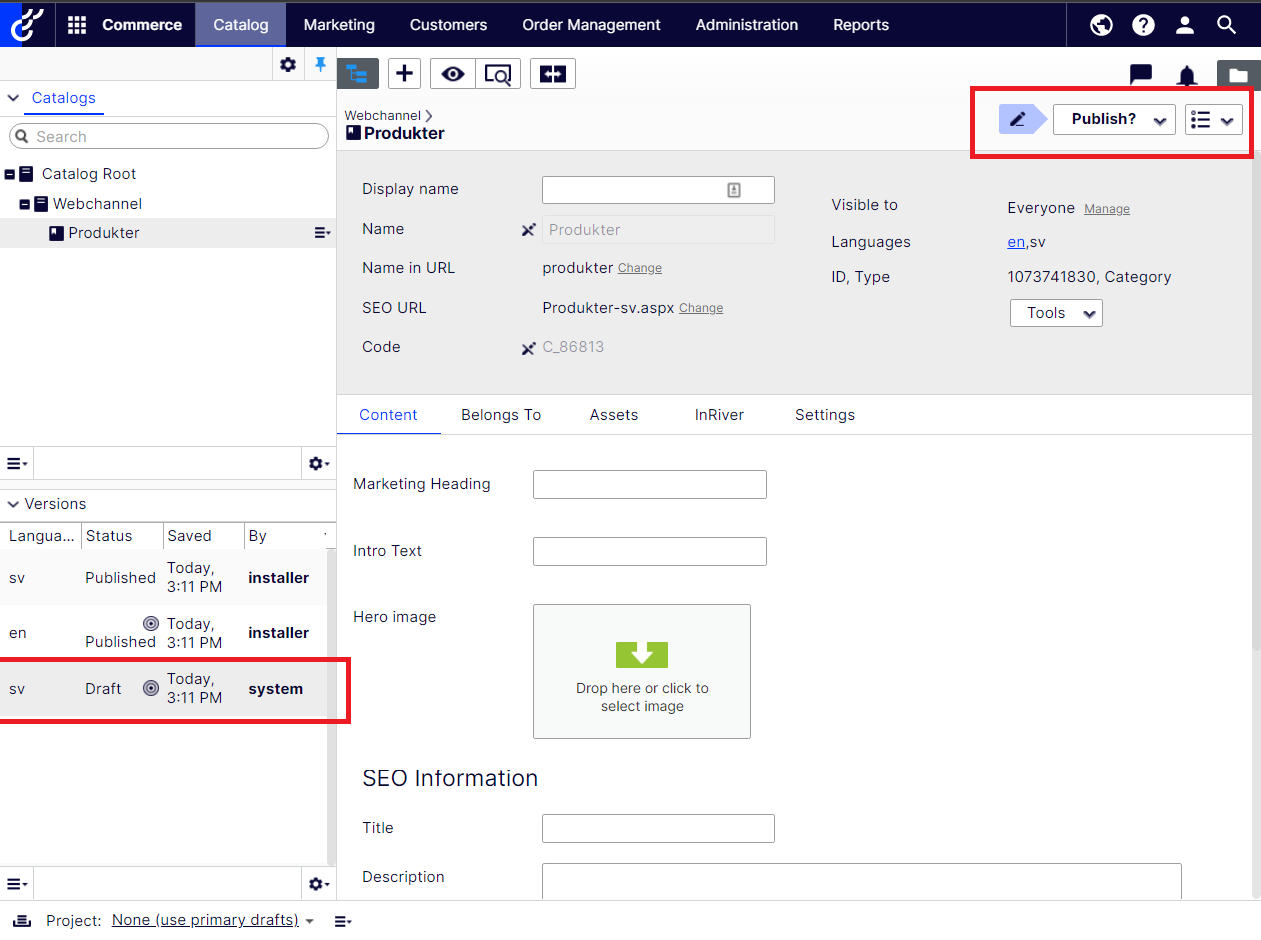Collapse the Webchannel tree node

(x=25, y=204)
